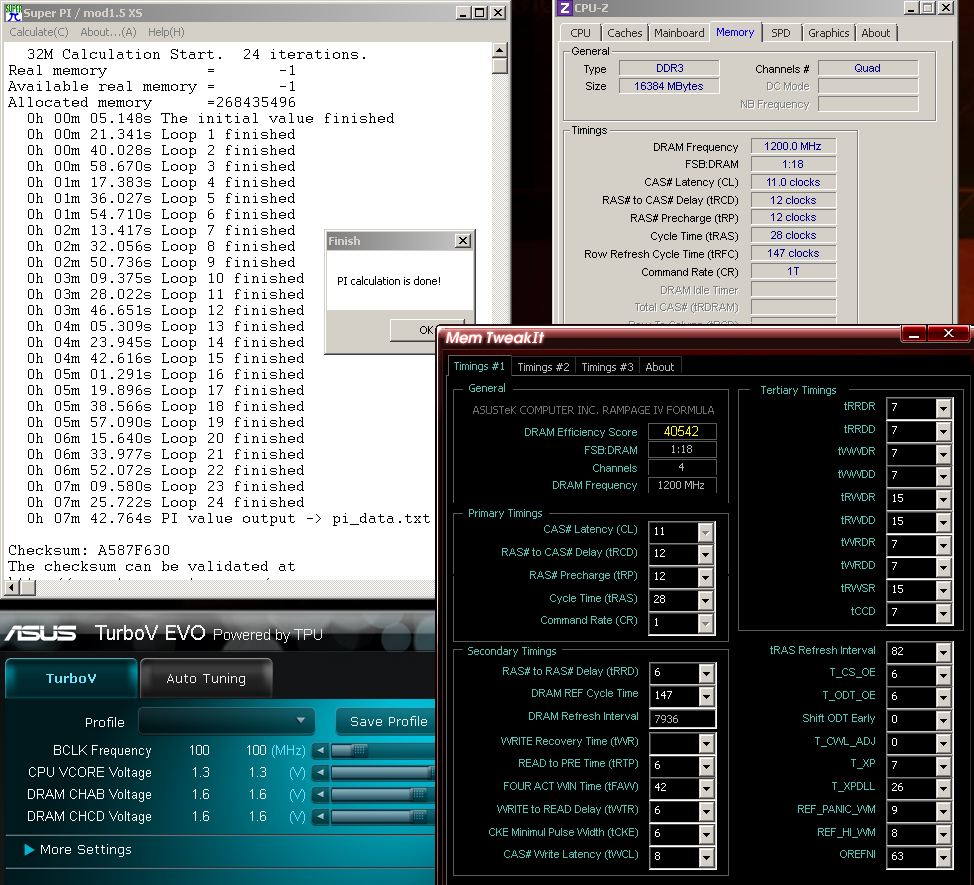
Task: Open RAS# Precharge (tRP) dropdown
Action: 705,576
